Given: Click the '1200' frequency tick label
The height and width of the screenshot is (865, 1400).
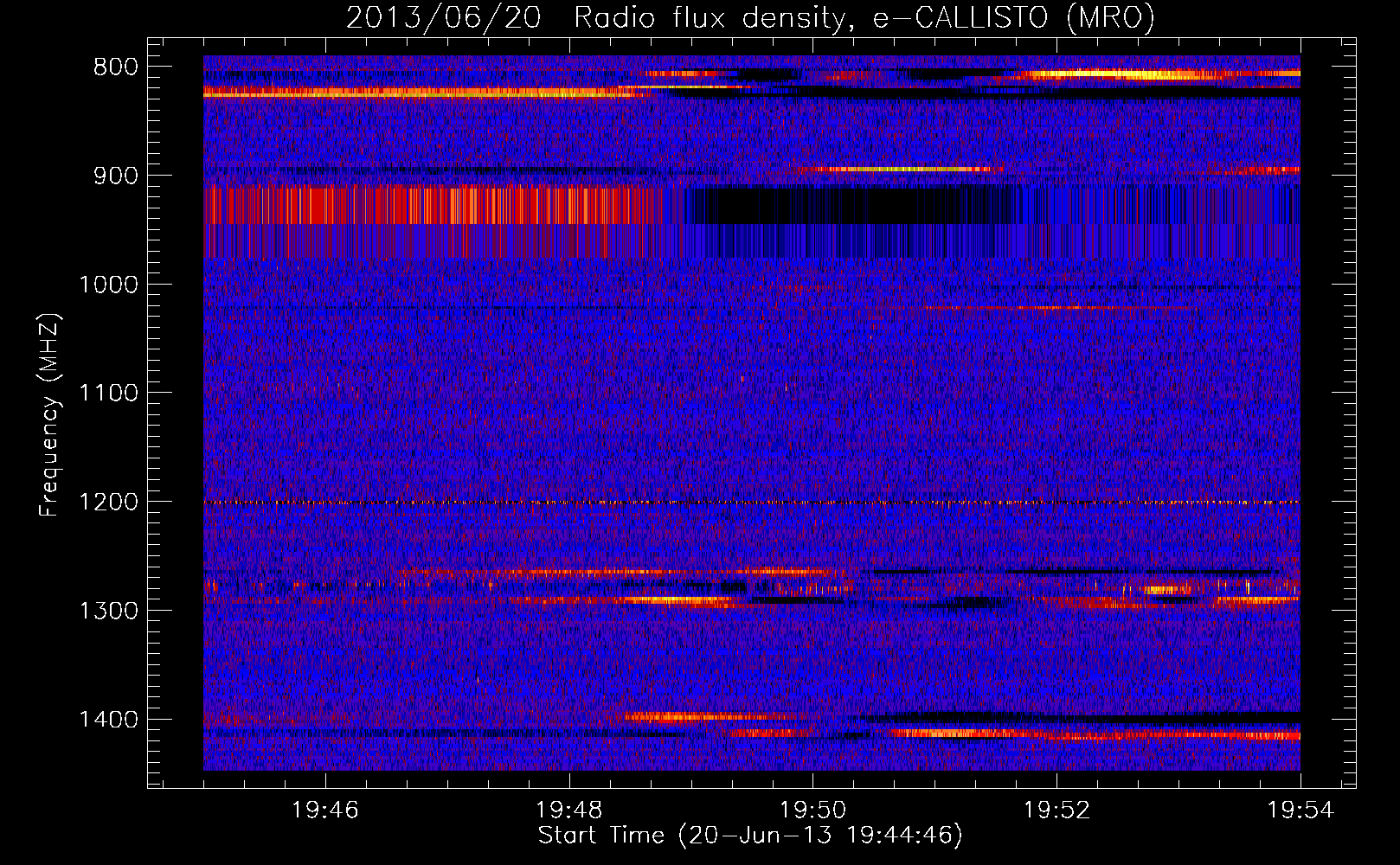Looking at the screenshot, I should [108, 502].
